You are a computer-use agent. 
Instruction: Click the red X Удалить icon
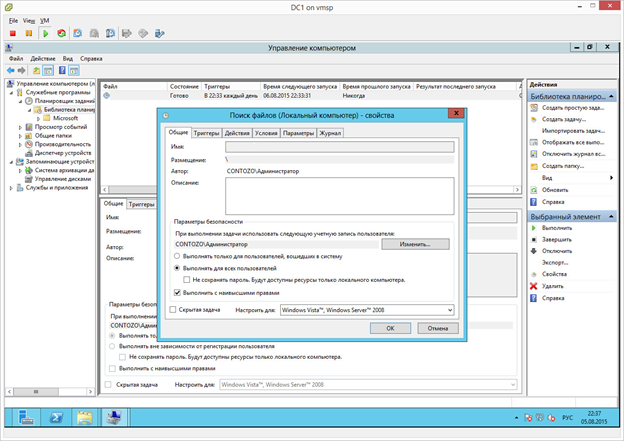534,286
